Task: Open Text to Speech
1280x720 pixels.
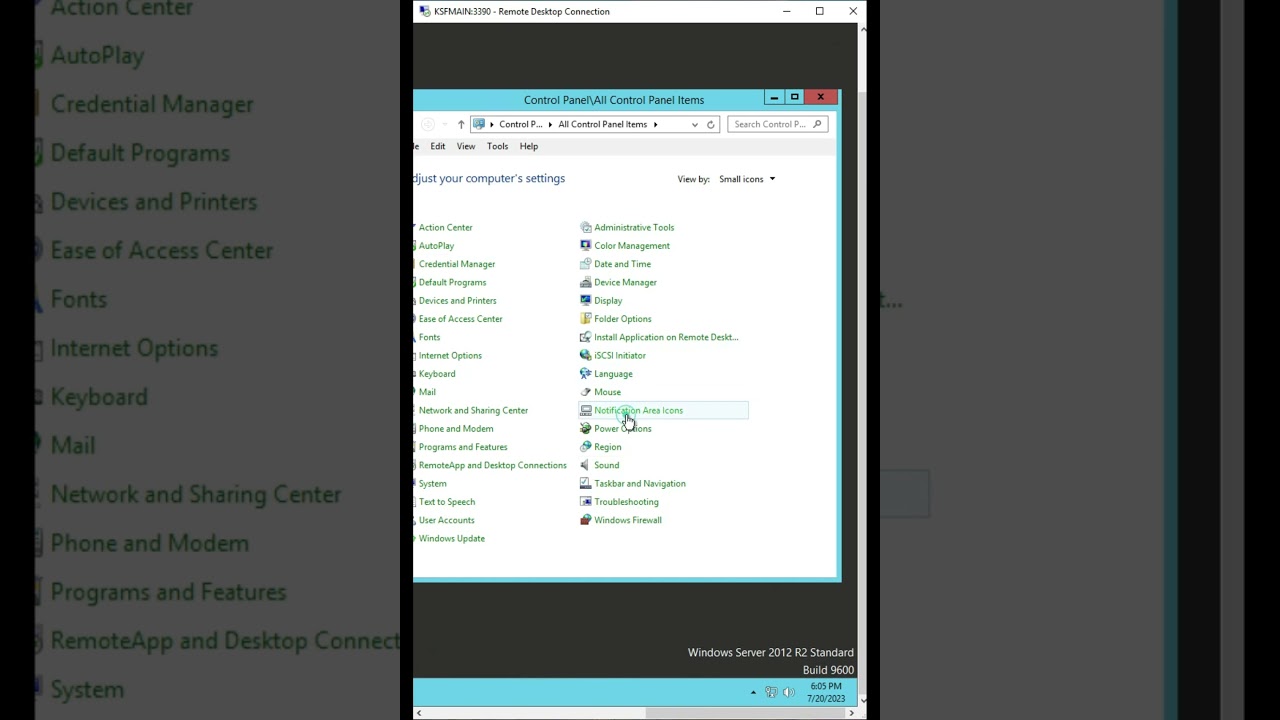Action: click(x=447, y=502)
